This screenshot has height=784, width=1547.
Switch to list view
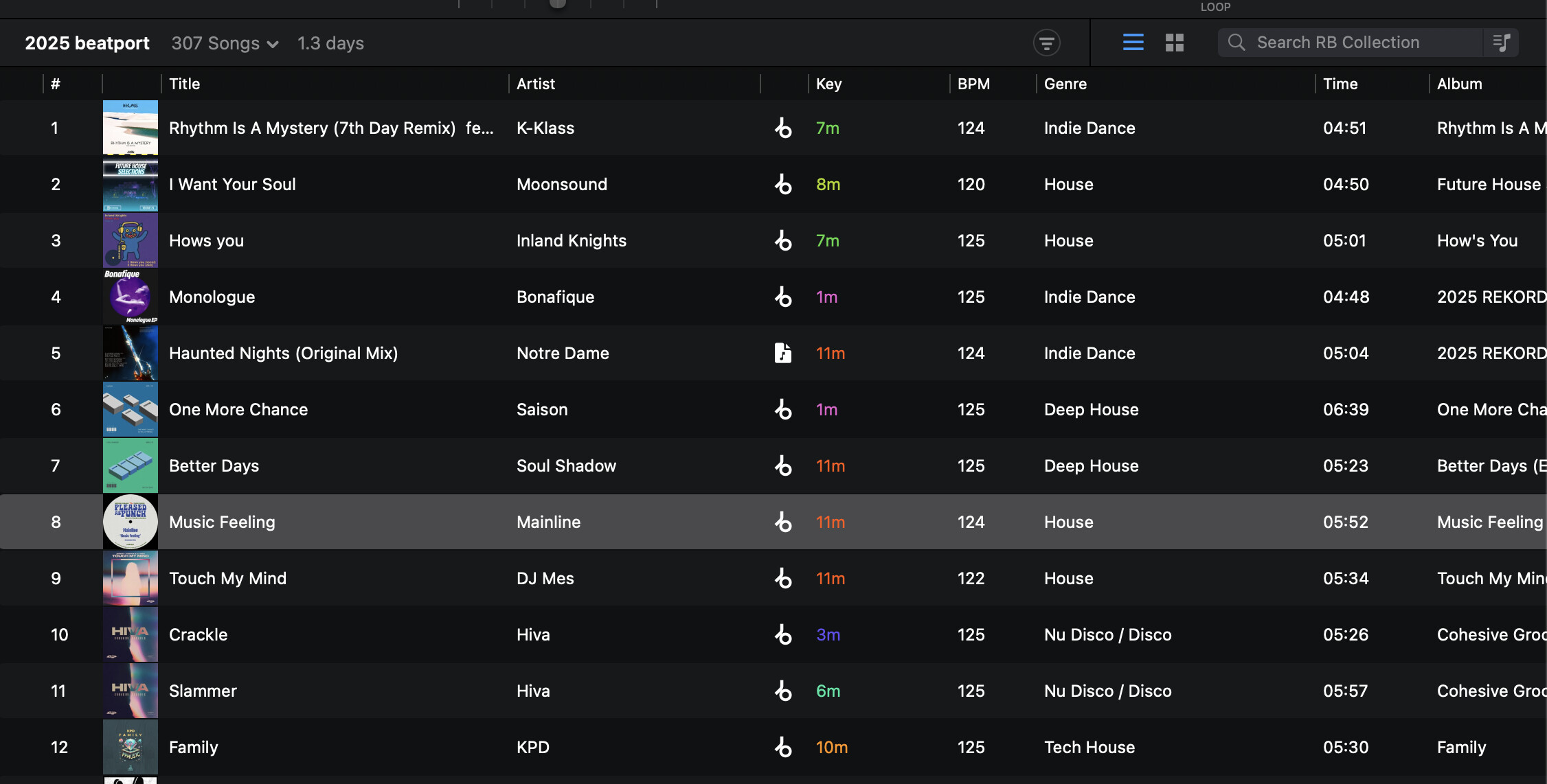[x=1133, y=43]
